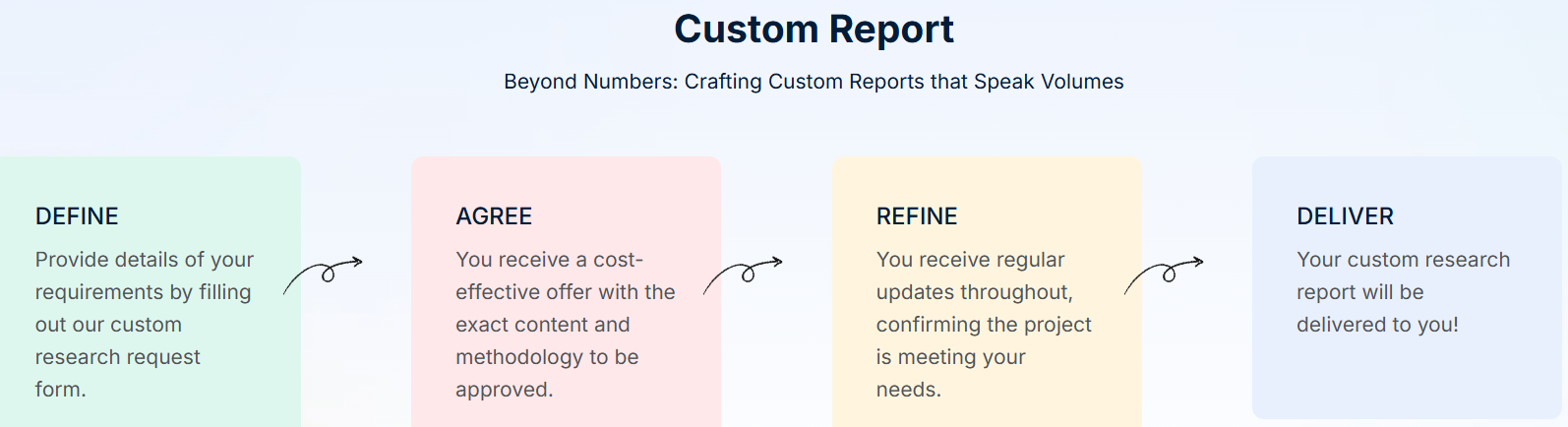Click 'delivered to you!' in the DELIVER card
This screenshot has width=1568, height=427.
[1377, 325]
